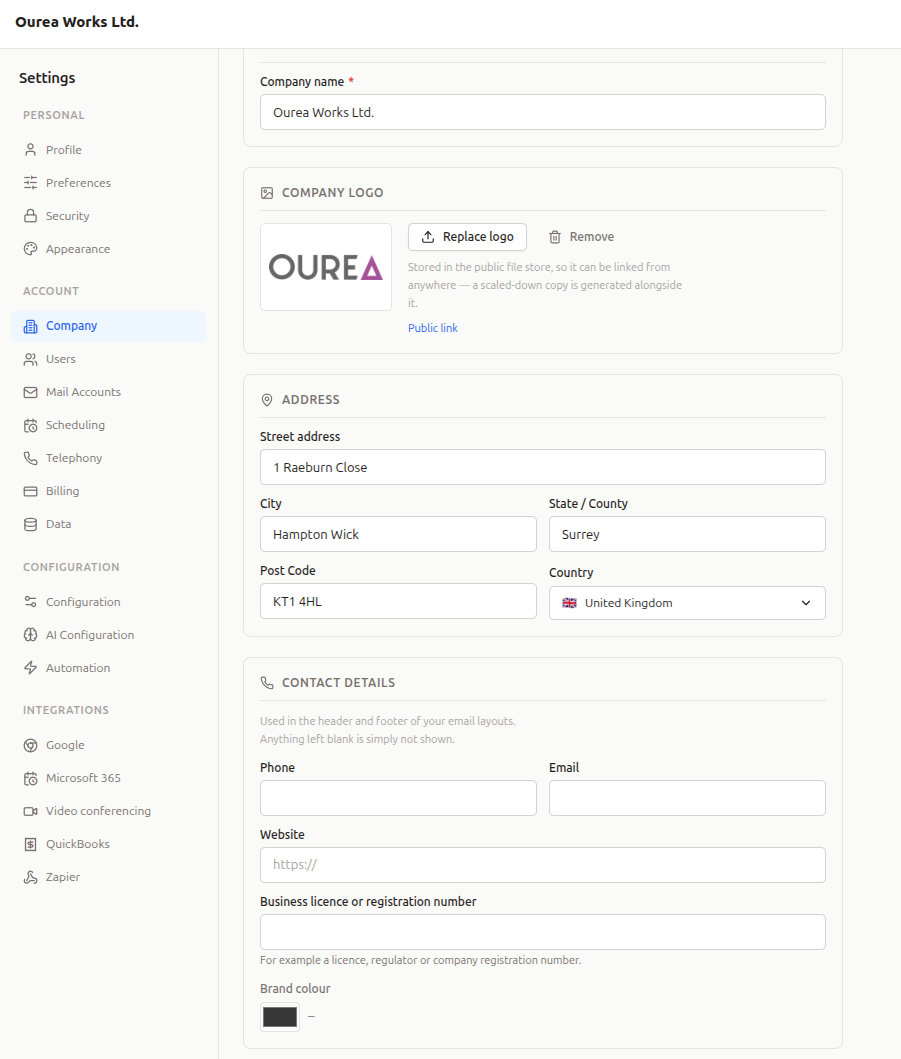Viewport: 901px width, 1059px height.
Task: Click the Billing card icon
Action: 30,492
